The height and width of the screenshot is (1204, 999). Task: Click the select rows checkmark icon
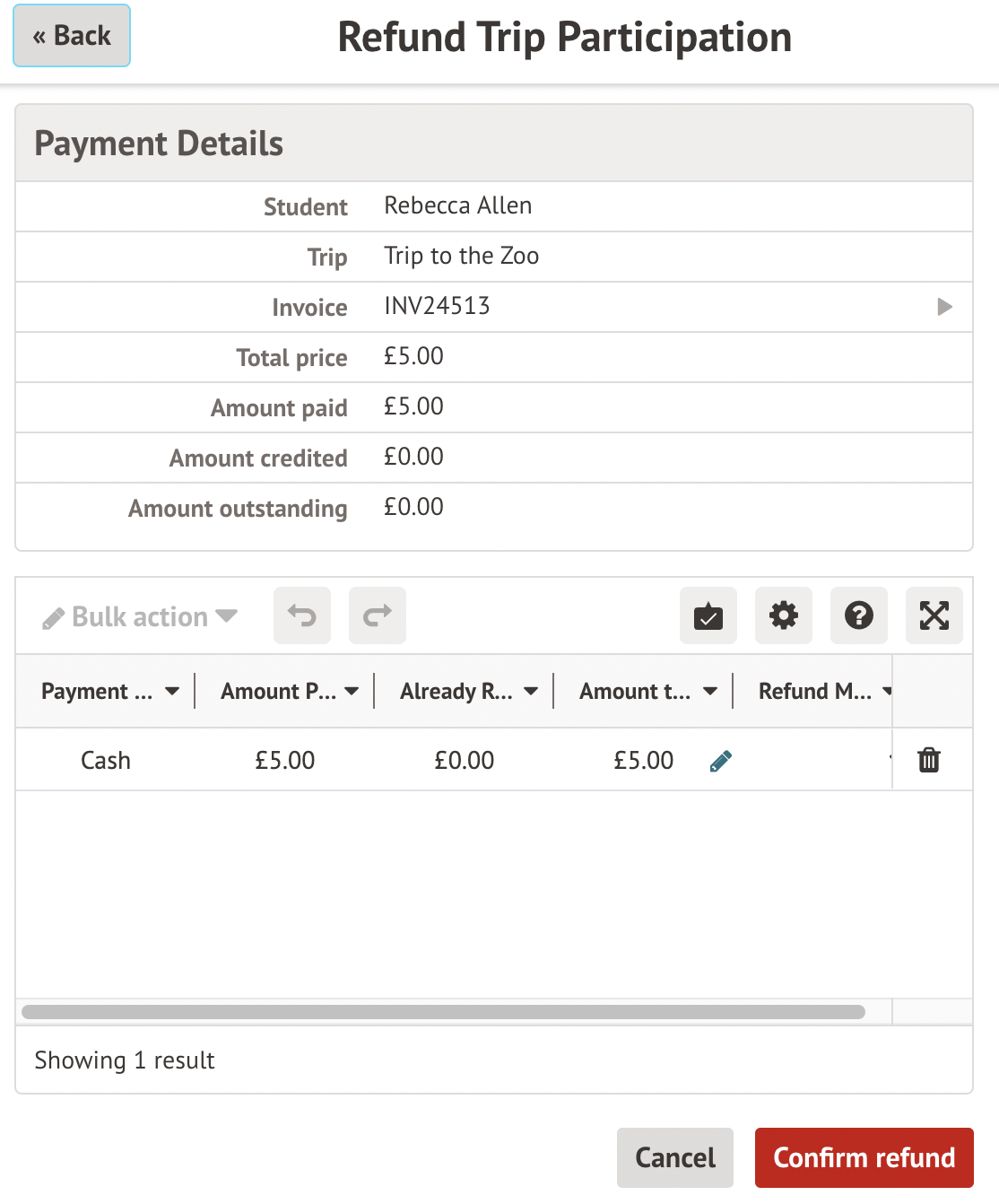(x=708, y=615)
